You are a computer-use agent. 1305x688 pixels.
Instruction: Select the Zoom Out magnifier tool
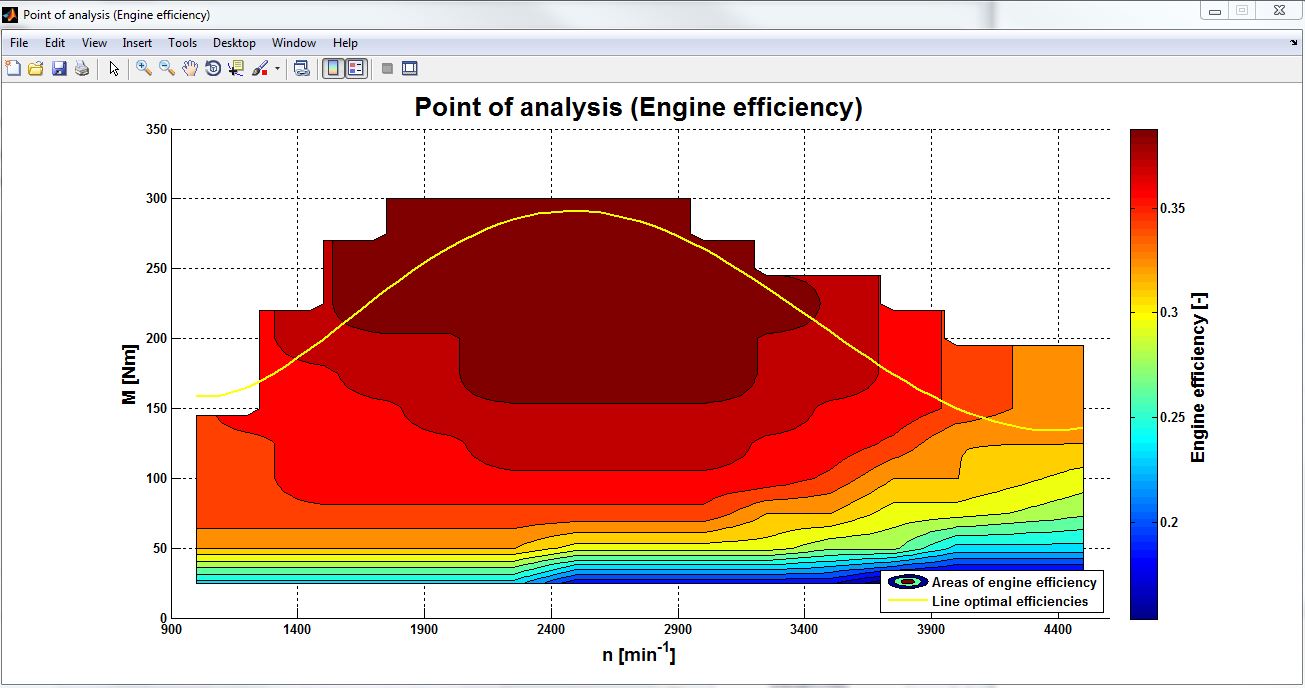[x=167, y=68]
